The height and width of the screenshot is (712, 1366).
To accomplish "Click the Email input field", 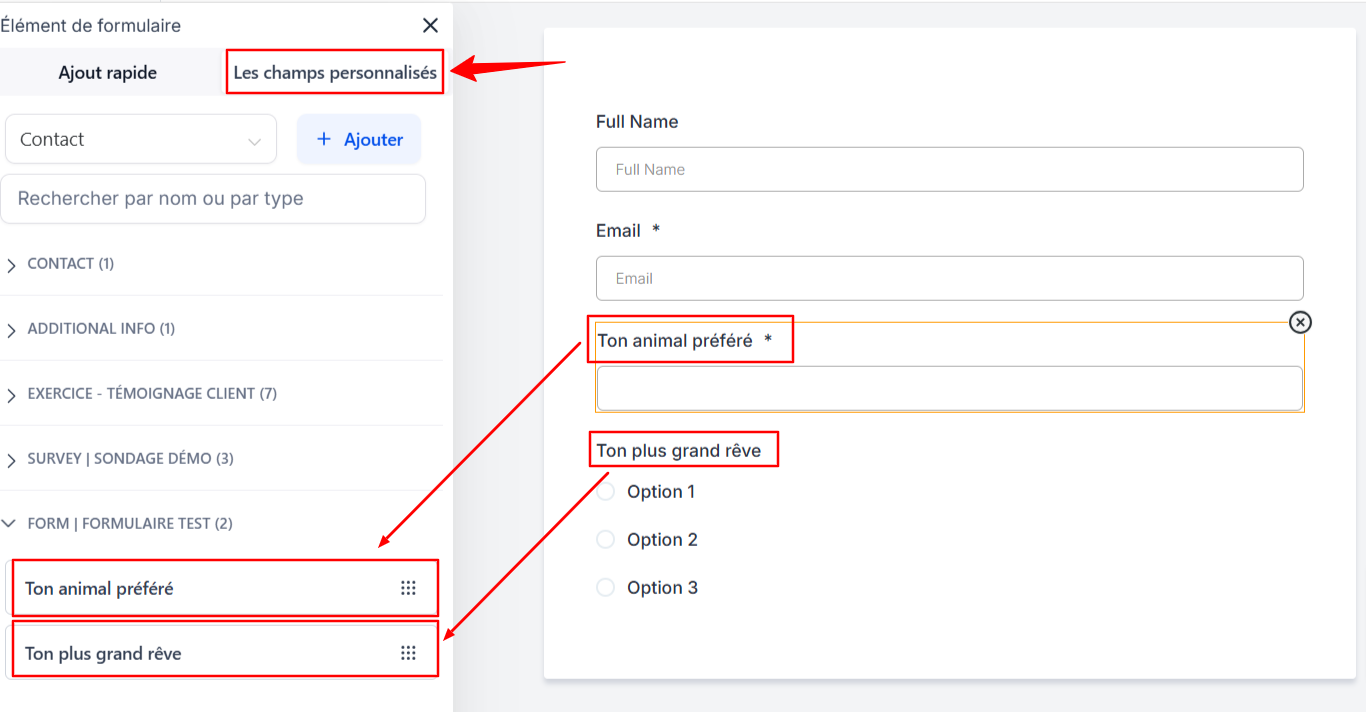I will coord(949,279).
